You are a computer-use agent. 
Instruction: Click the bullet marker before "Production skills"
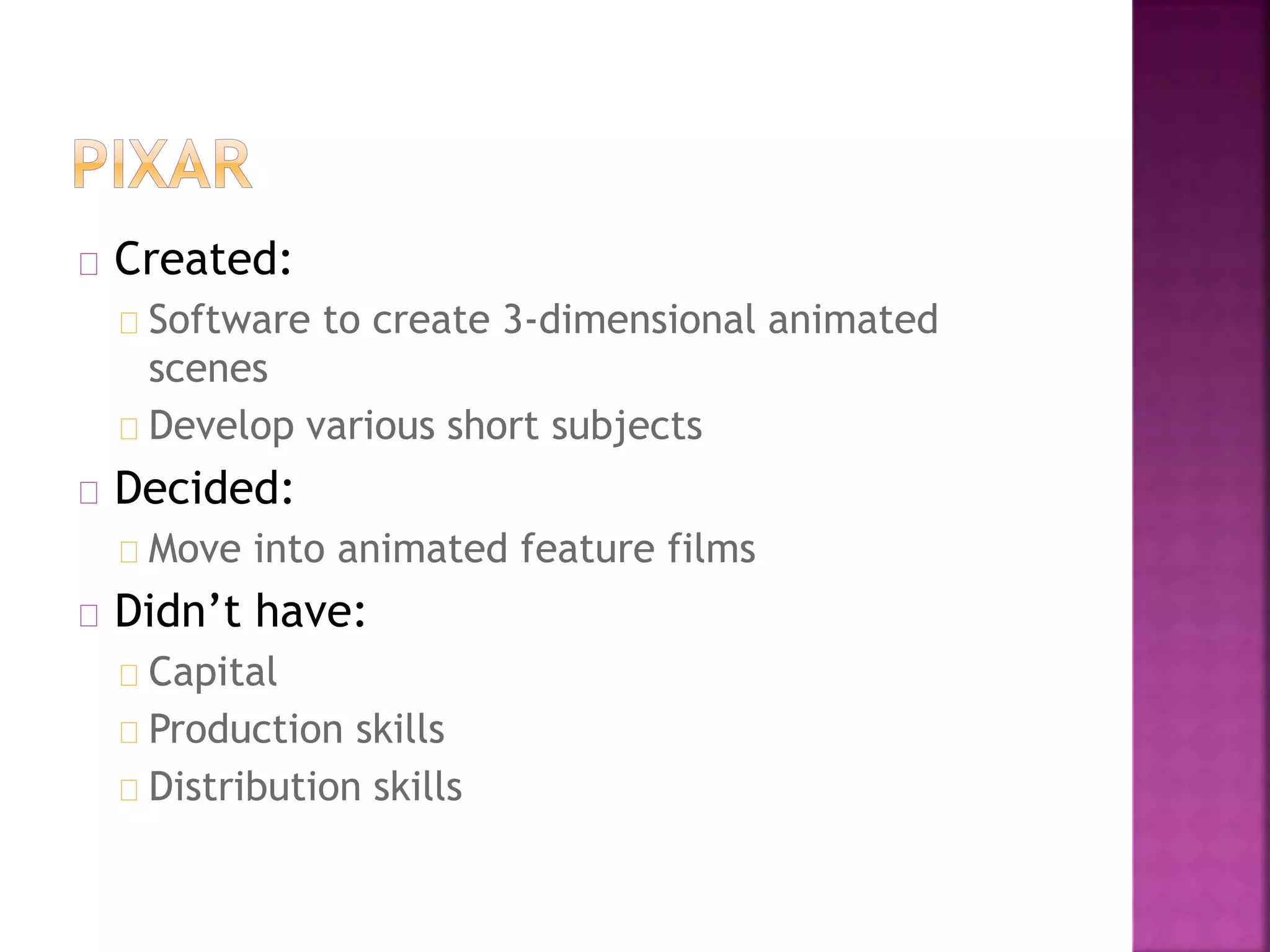tap(128, 733)
